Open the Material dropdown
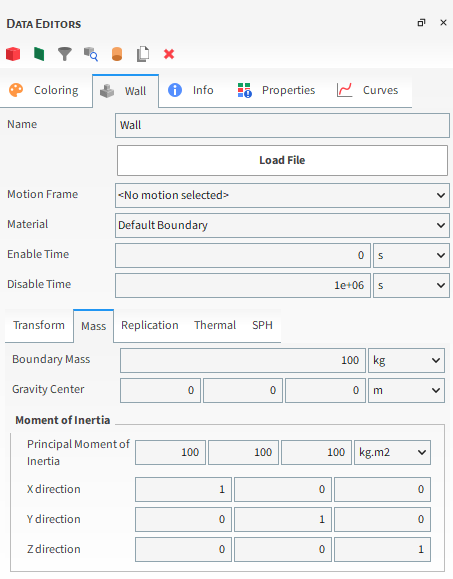The width and height of the screenshot is (453, 579). click(282, 225)
